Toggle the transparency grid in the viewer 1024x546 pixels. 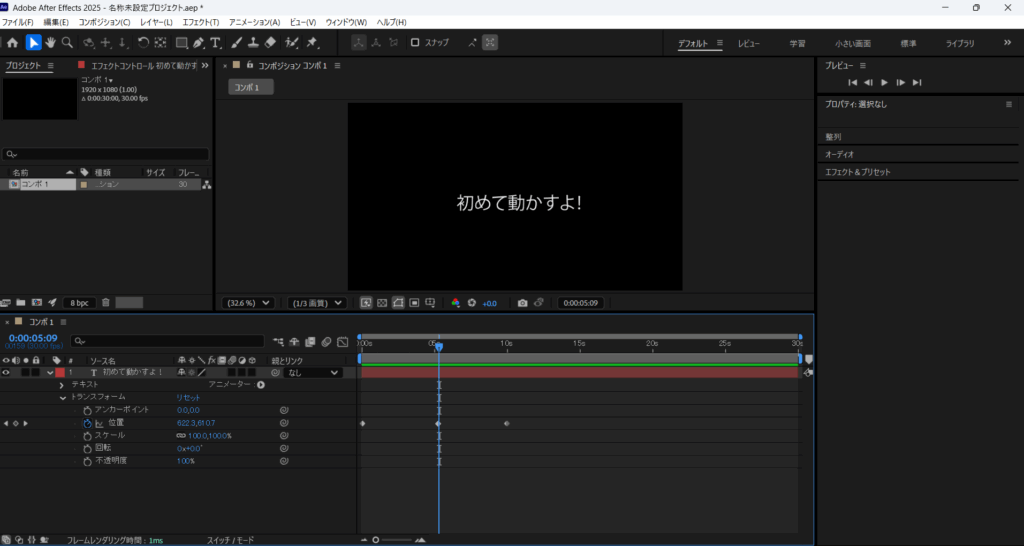tap(382, 302)
